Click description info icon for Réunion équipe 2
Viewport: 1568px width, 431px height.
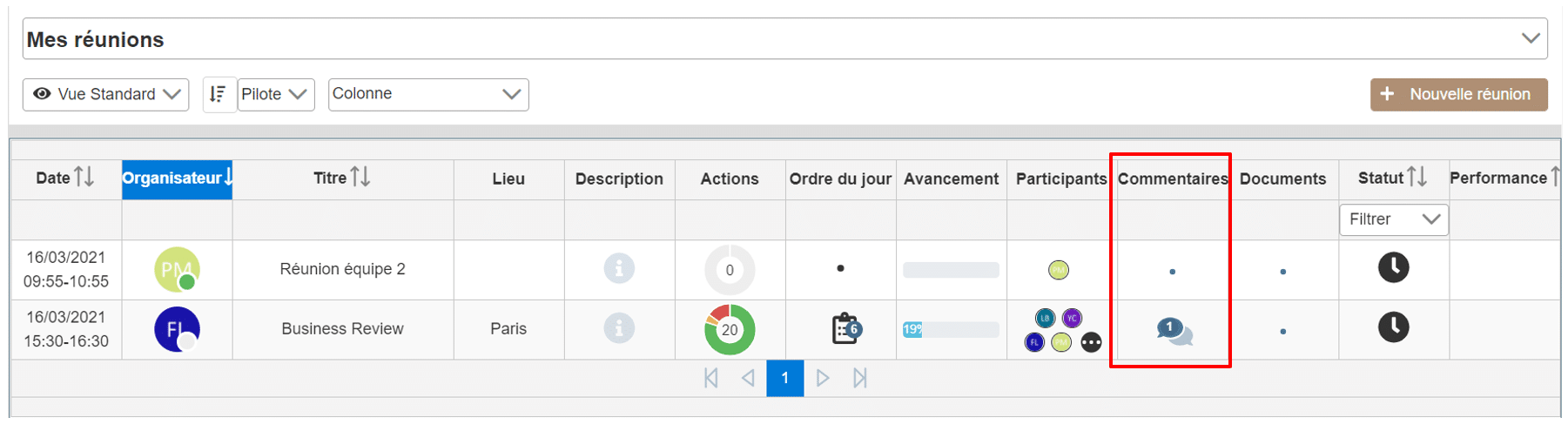[x=619, y=268]
